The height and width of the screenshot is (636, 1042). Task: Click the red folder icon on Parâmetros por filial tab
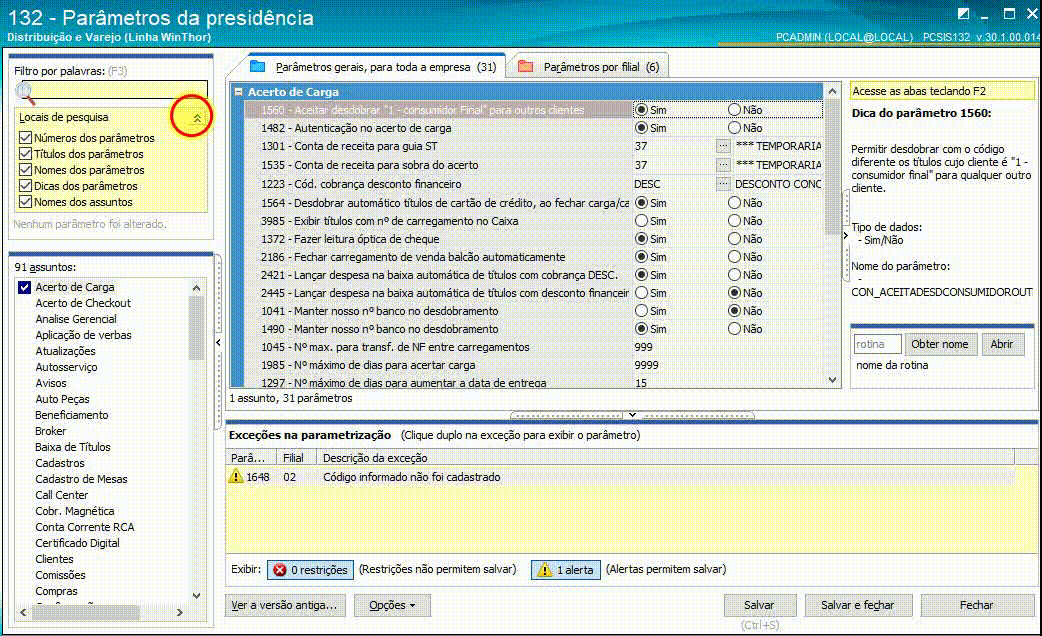[526, 66]
